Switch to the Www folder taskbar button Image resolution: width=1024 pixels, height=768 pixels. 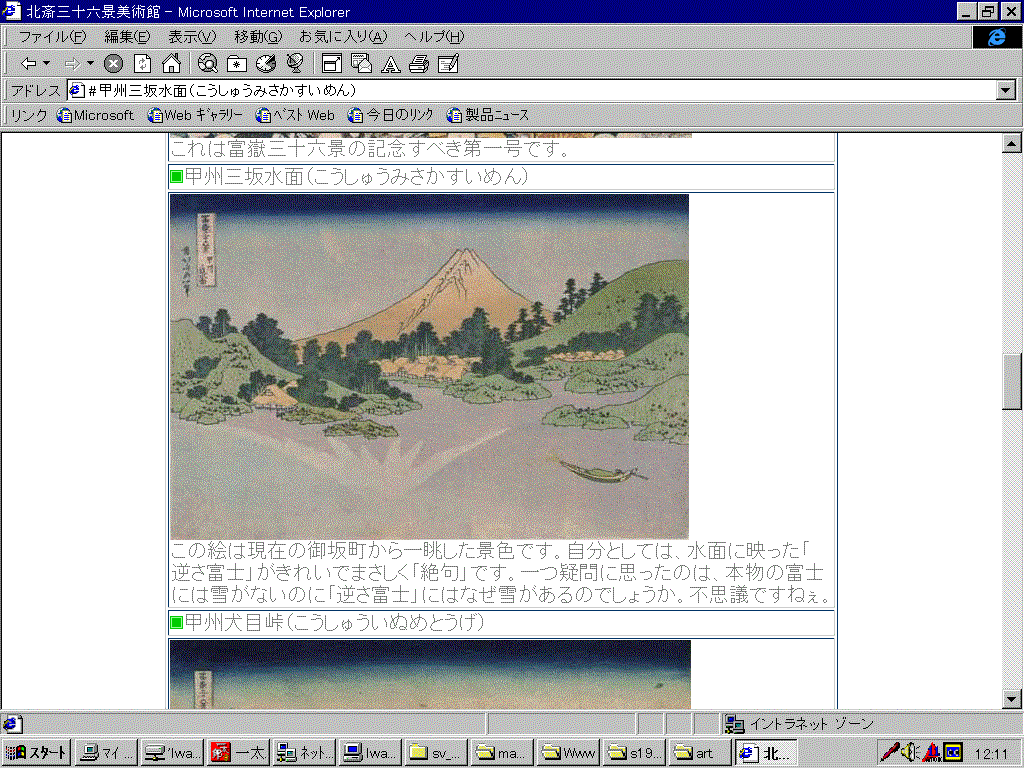coord(568,752)
